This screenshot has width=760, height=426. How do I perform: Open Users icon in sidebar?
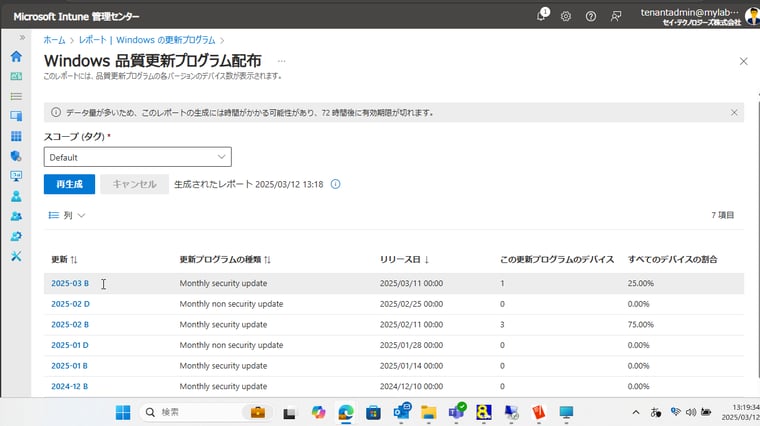pos(16,196)
